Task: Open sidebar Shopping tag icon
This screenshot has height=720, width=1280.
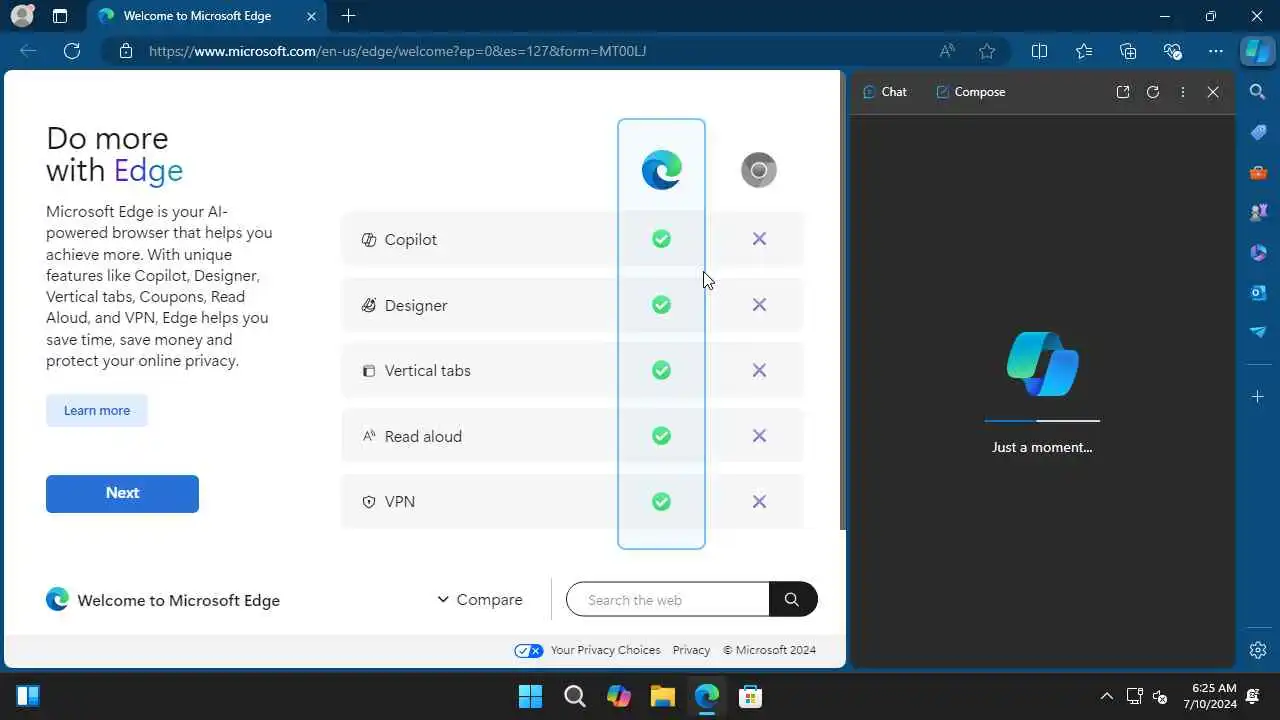Action: click(x=1258, y=132)
